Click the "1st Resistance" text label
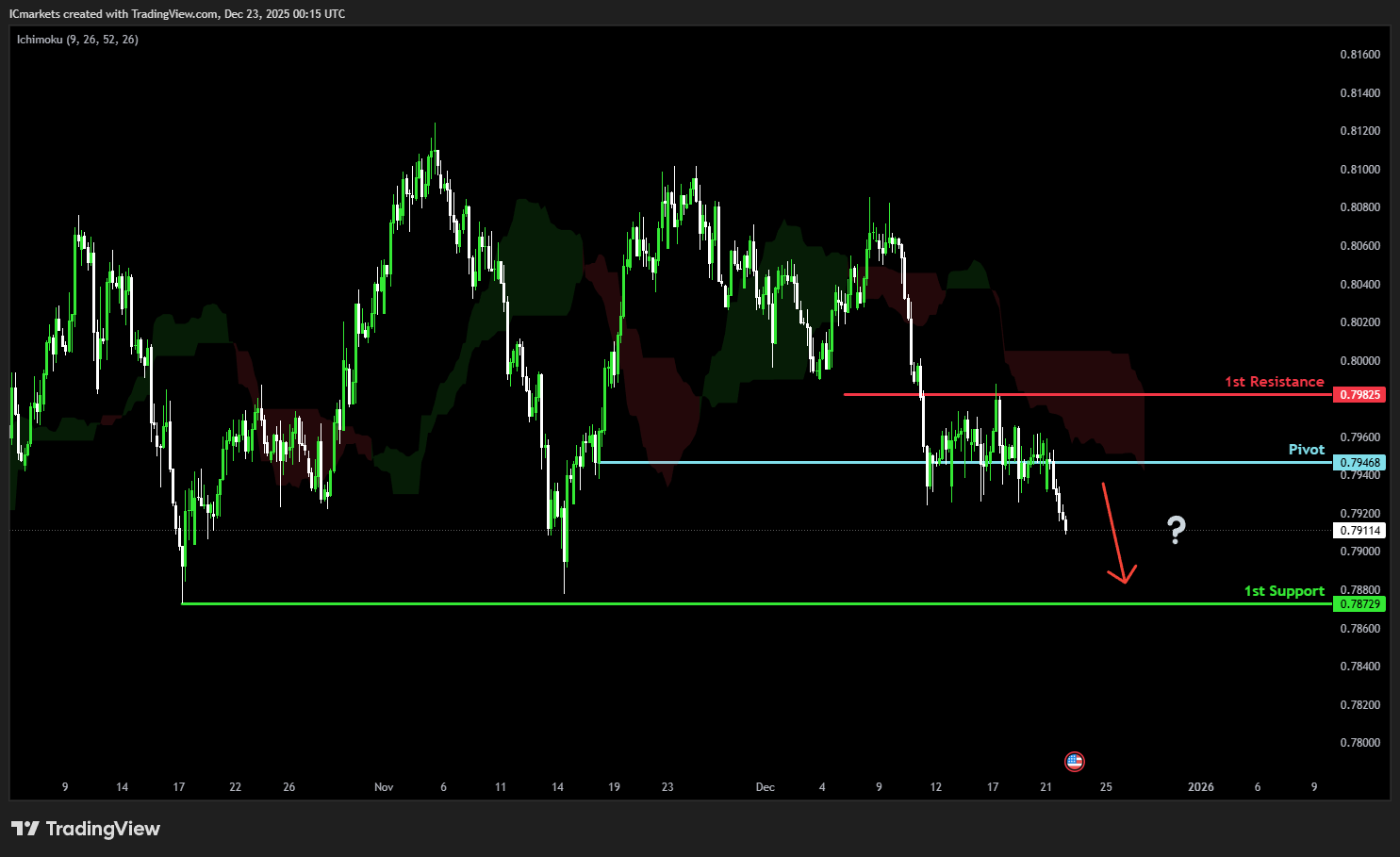This screenshot has height=857, width=1400. coord(1274,382)
